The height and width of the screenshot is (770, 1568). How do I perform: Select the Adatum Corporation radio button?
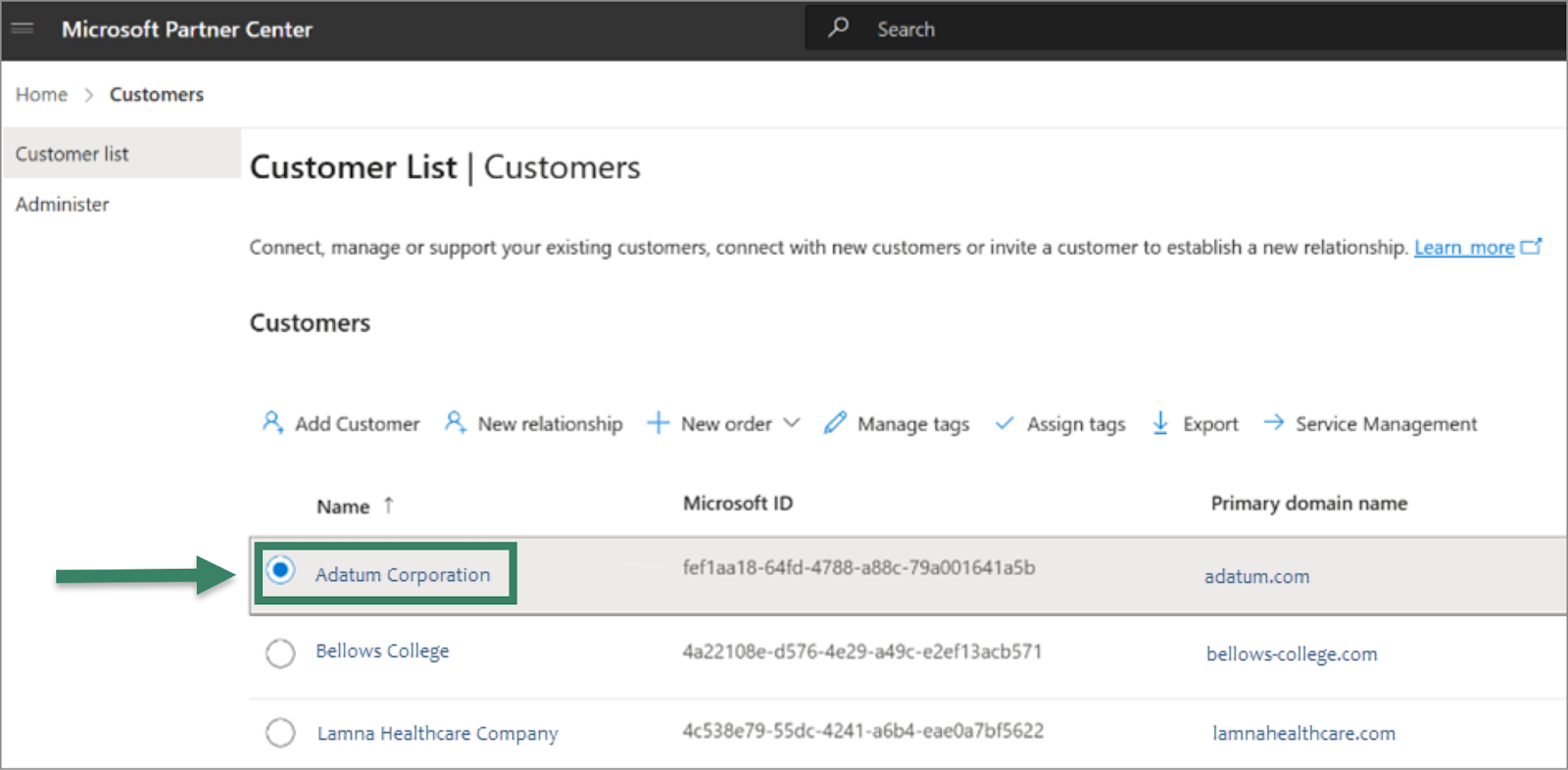(280, 570)
